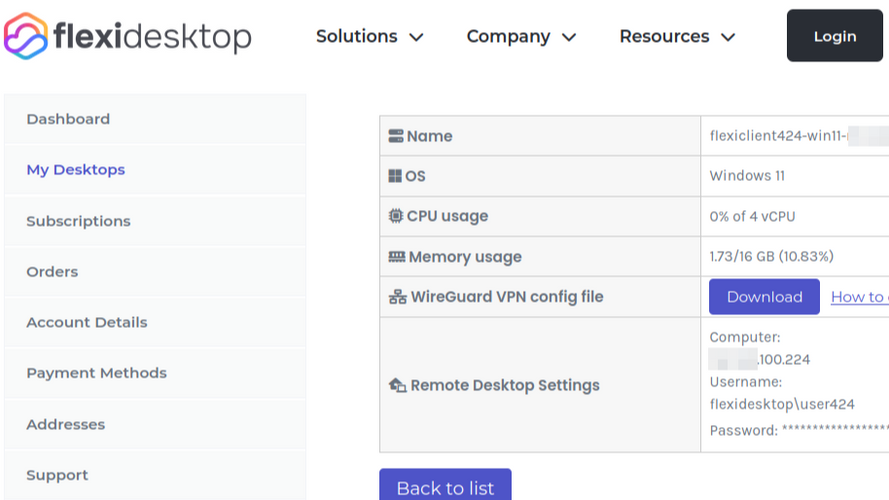
Task: Open Orders in sidebar
Action: [155, 272]
